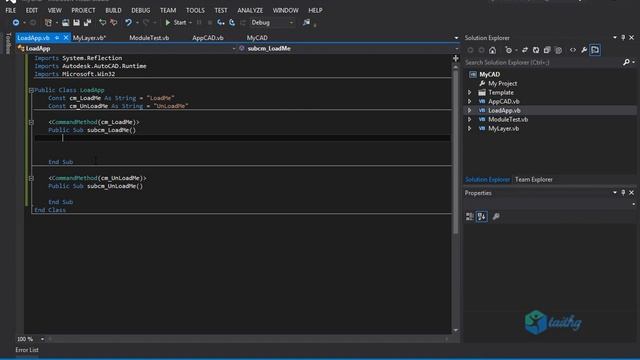This screenshot has width=640, height=360.
Task: Click the Save toolbar icon
Action: point(76,23)
